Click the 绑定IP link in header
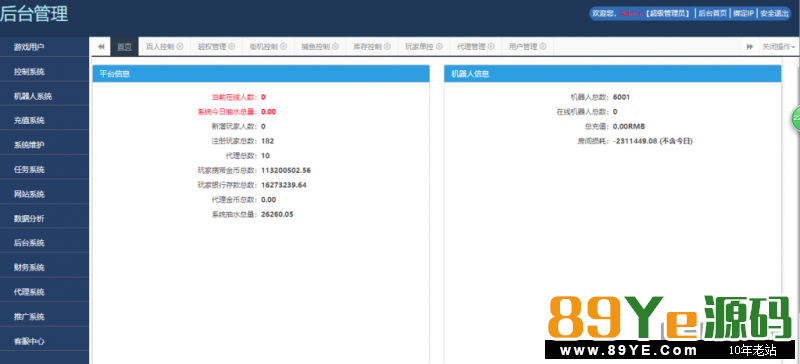800x364 pixels. pos(743,14)
